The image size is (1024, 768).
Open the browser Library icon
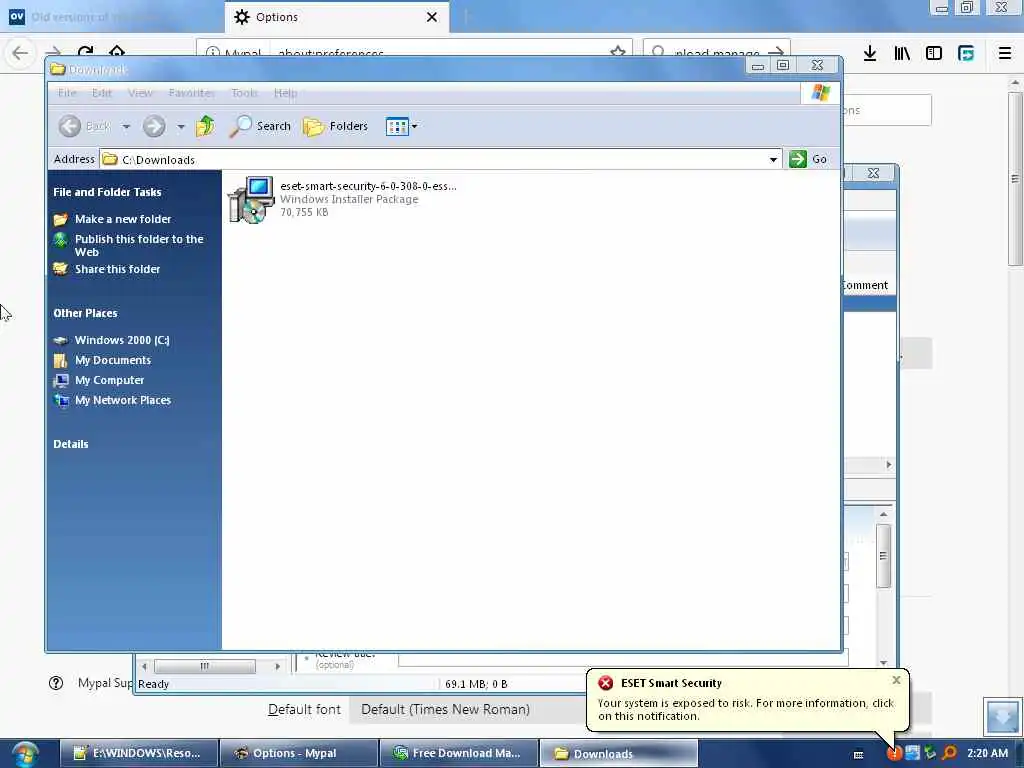(902, 53)
